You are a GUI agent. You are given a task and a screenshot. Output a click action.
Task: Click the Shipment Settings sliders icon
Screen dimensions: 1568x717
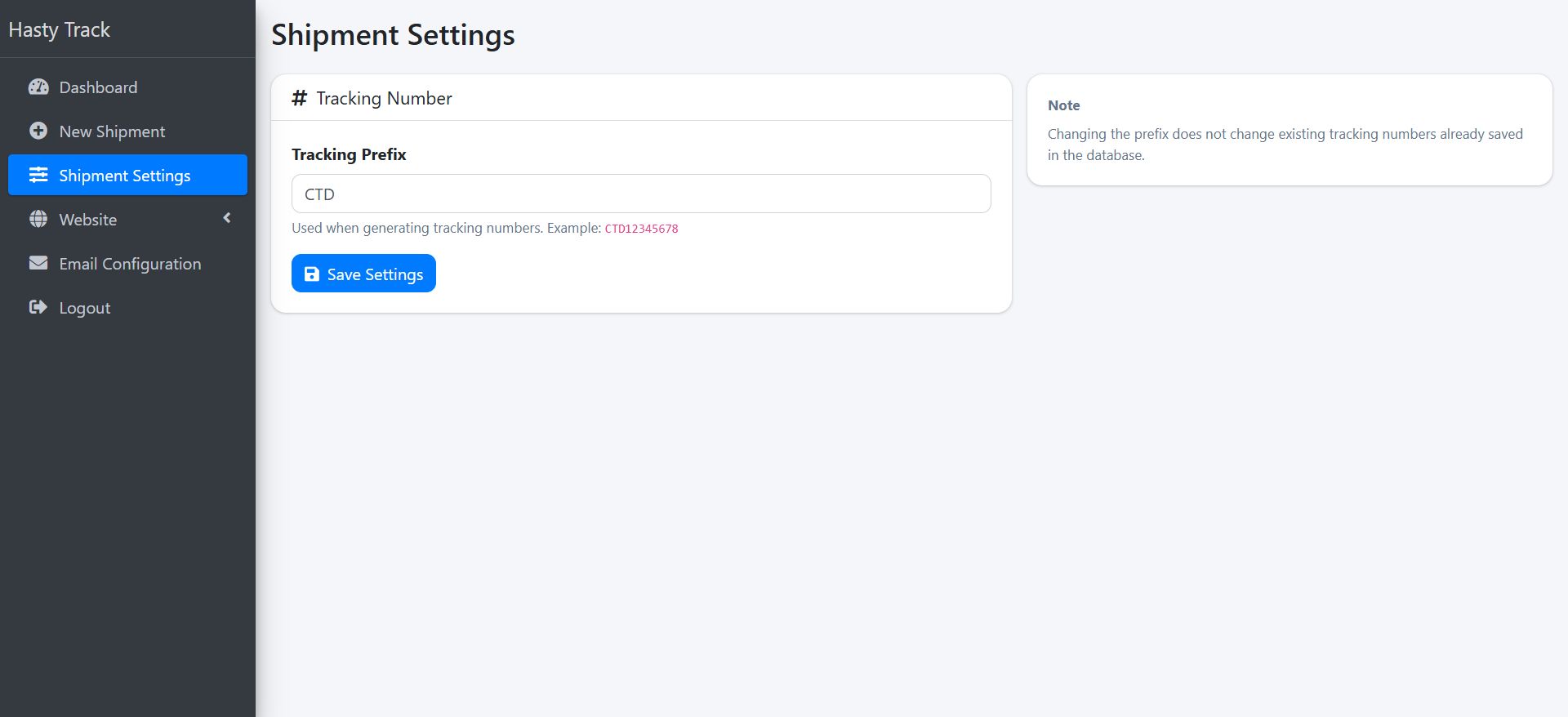tap(38, 176)
